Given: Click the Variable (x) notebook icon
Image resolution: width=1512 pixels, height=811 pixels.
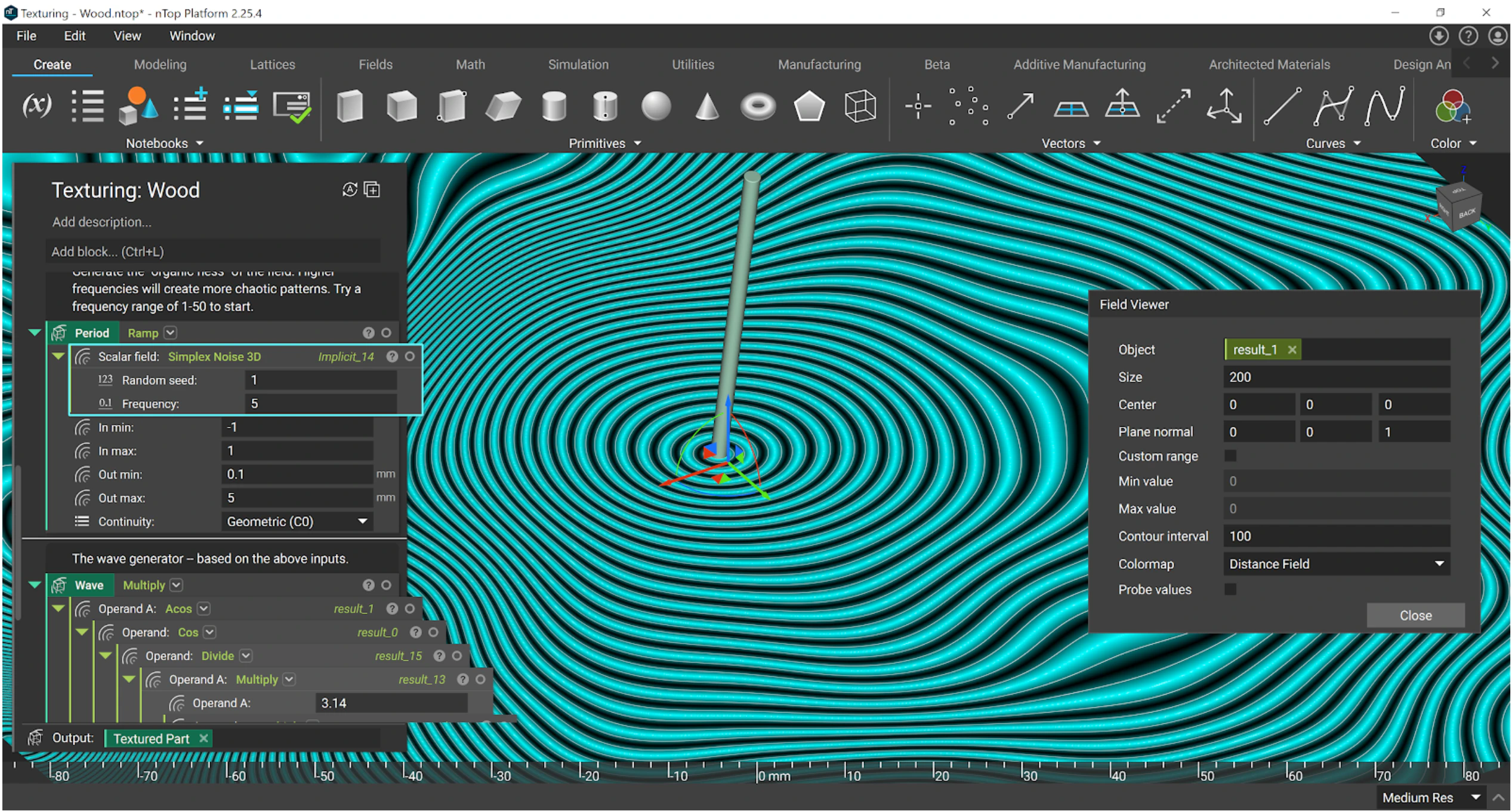Looking at the screenshot, I should click(x=36, y=106).
